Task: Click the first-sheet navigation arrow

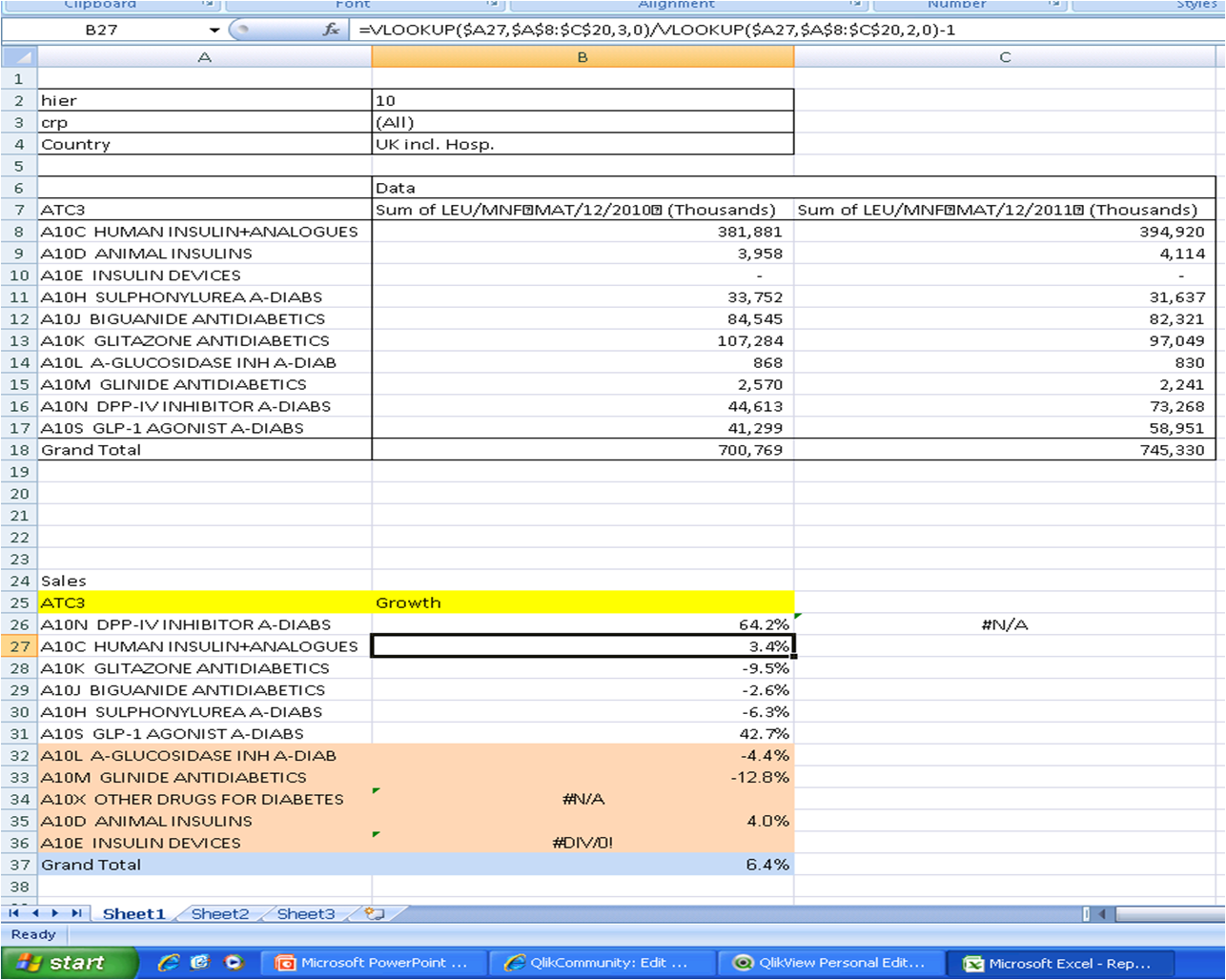Action: [x=13, y=913]
